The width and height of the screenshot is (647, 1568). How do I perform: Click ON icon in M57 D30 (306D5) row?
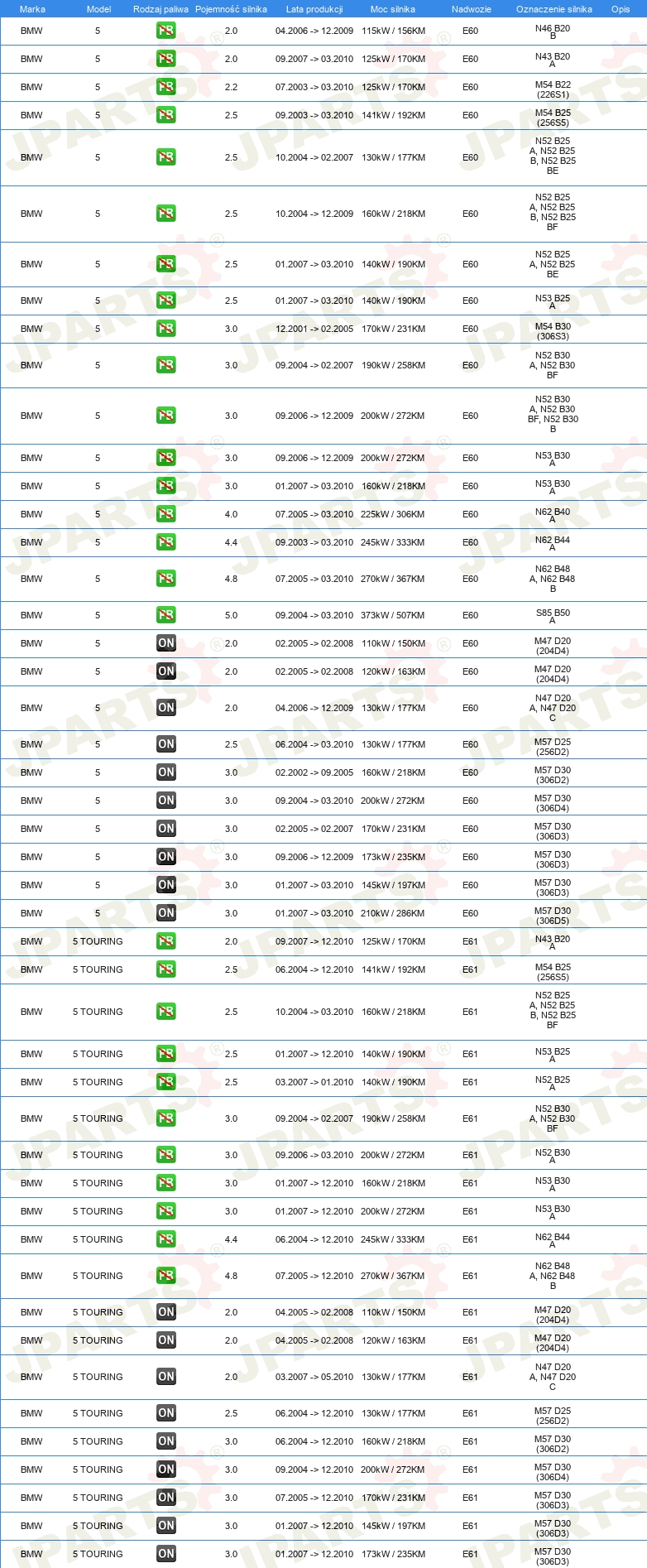point(166,913)
